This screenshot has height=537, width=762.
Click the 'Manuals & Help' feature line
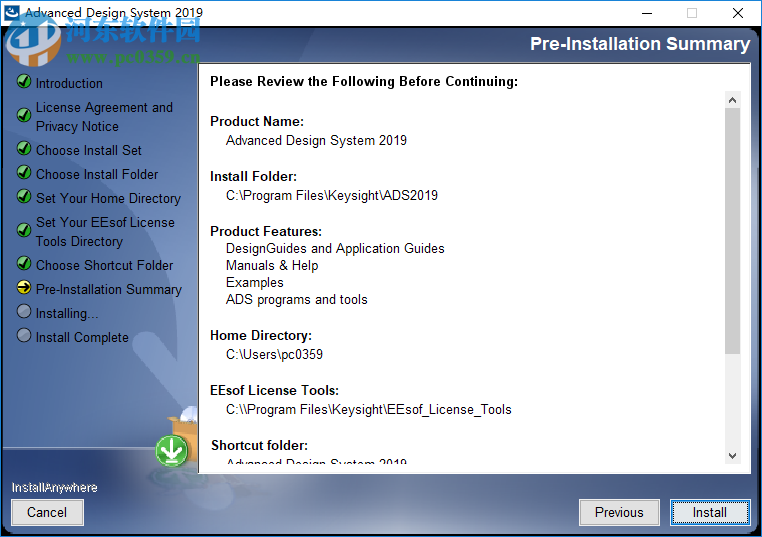click(272, 265)
